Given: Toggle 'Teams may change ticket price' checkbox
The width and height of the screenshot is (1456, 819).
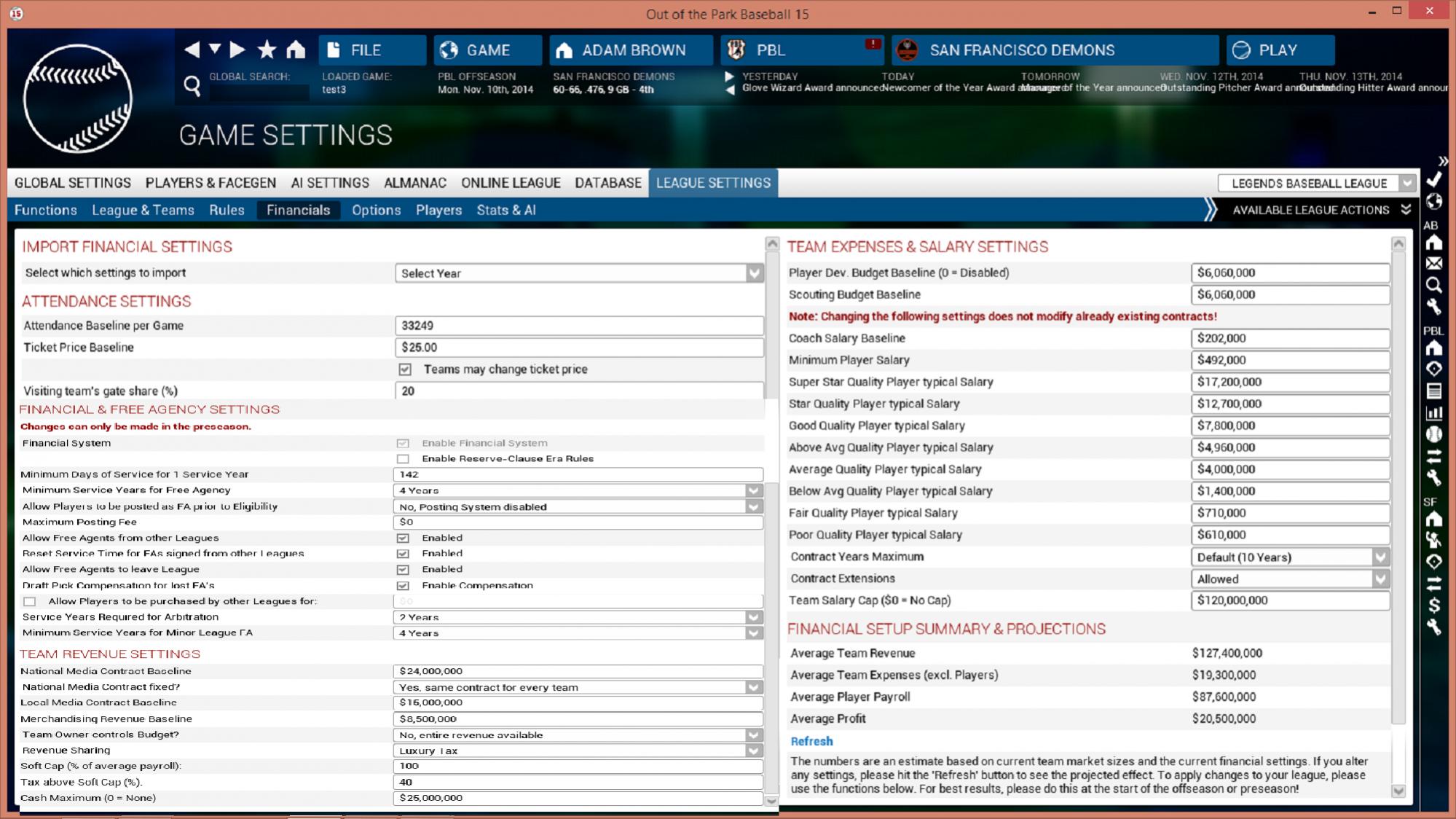Looking at the screenshot, I should point(405,369).
